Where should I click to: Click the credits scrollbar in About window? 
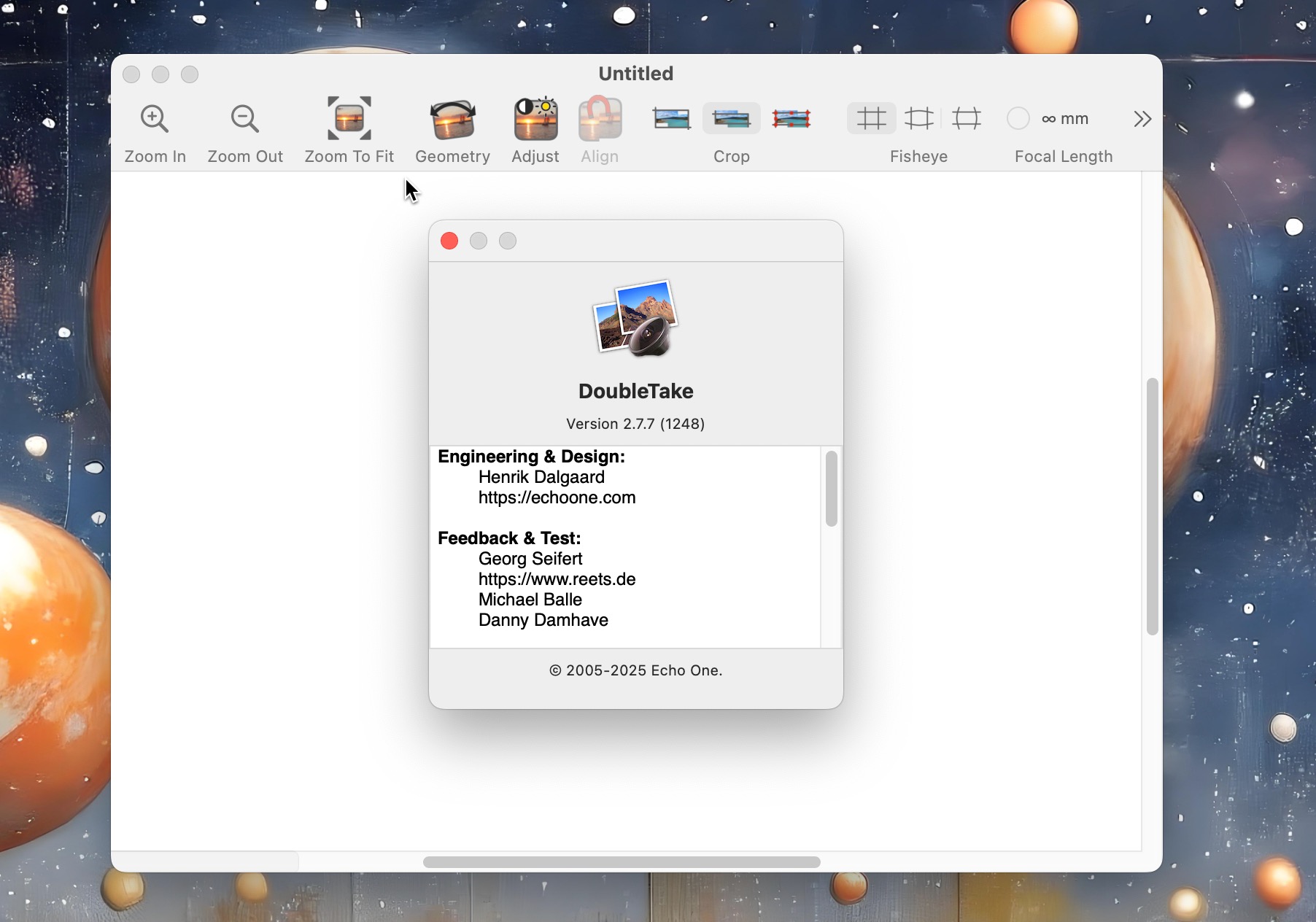pos(832,488)
